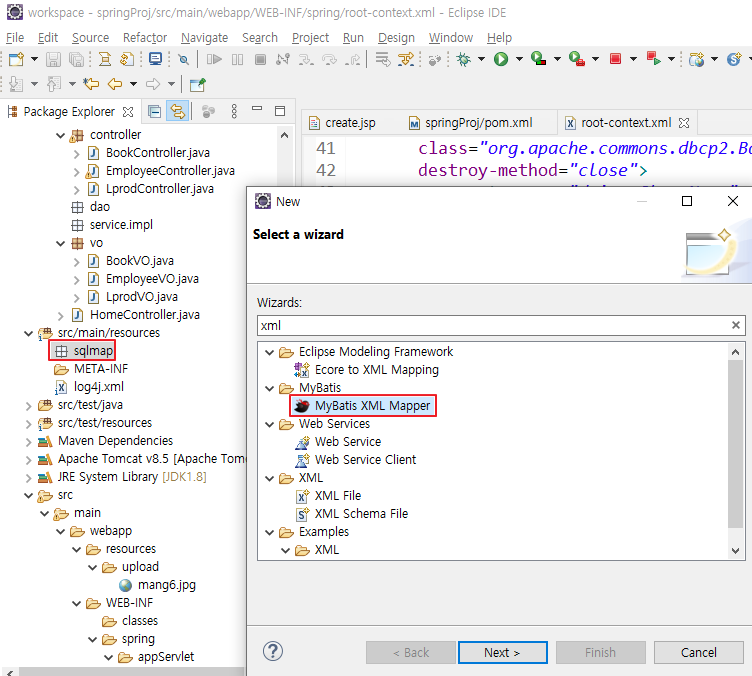The image size is (752, 676).
Task: Open the Run button dropdown arrow
Action: pyautogui.click(x=519, y=59)
